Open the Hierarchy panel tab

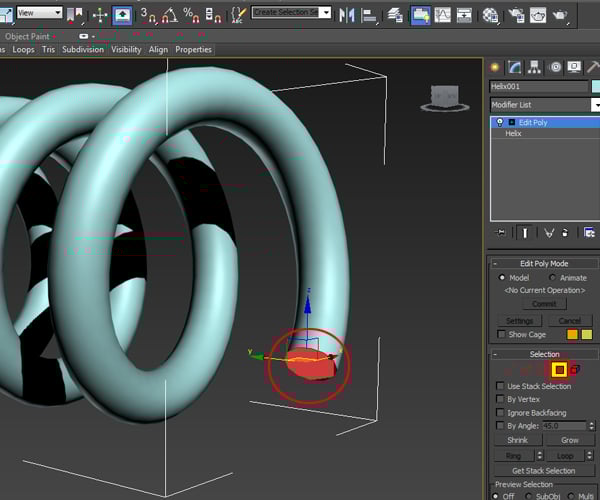coord(534,67)
